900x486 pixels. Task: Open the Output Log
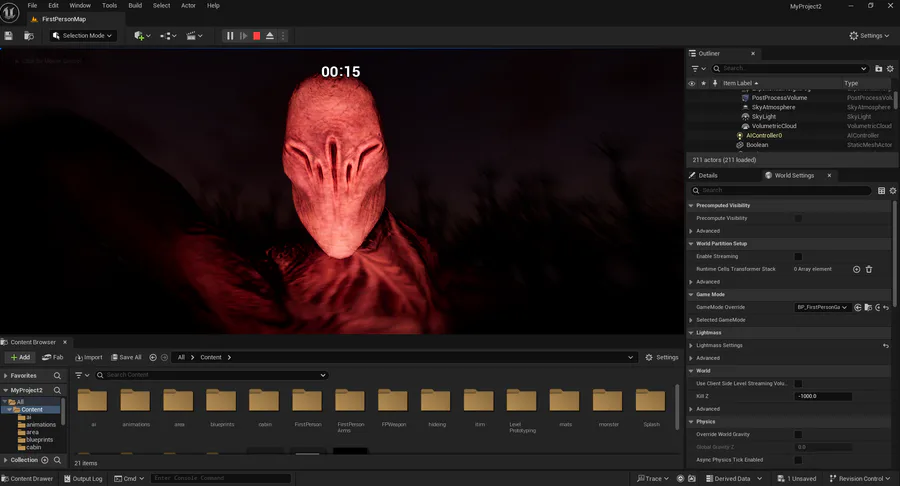[x=83, y=479]
